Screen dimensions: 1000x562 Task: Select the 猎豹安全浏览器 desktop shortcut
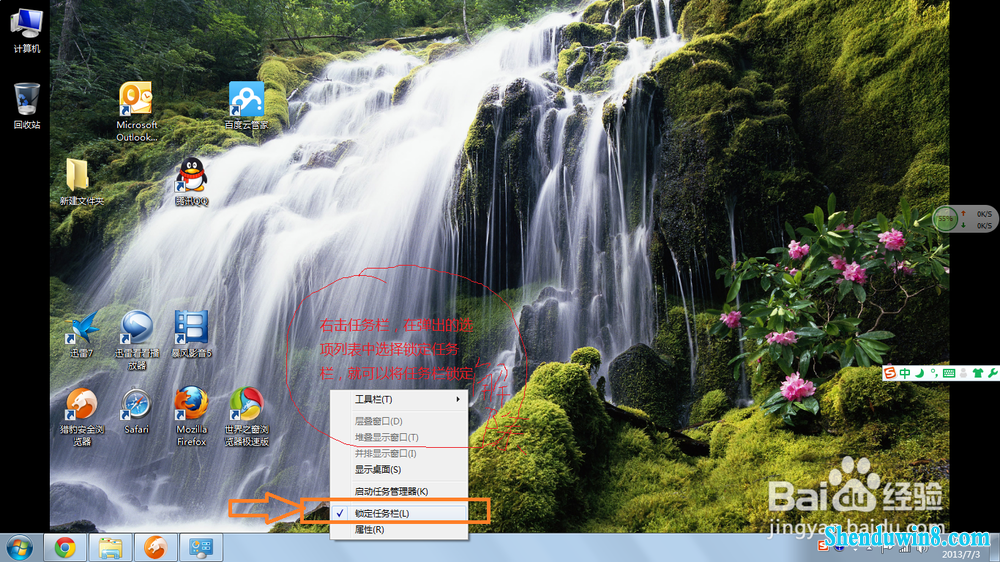pos(82,416)
